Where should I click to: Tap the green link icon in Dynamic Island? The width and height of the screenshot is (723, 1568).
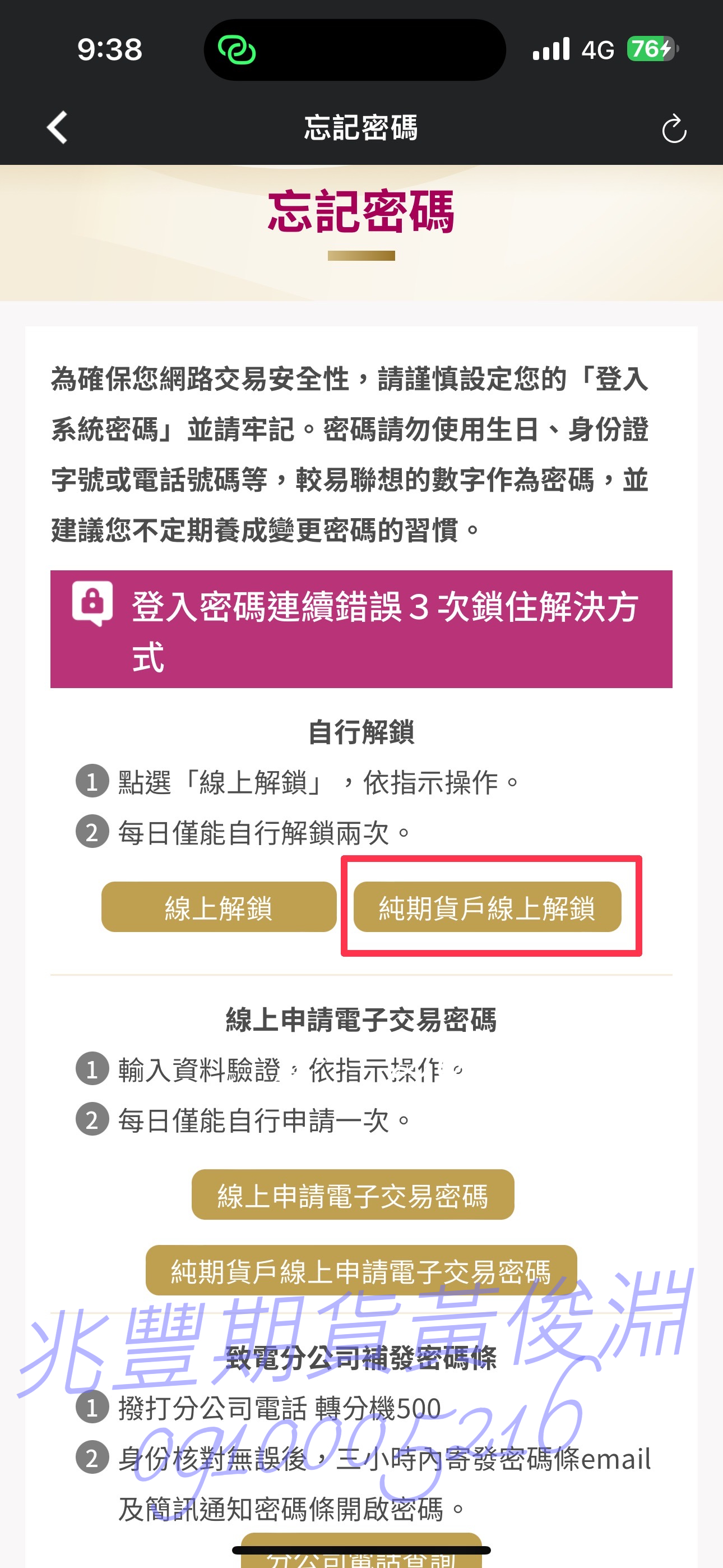pyautogui.click(x=237, y=50)
